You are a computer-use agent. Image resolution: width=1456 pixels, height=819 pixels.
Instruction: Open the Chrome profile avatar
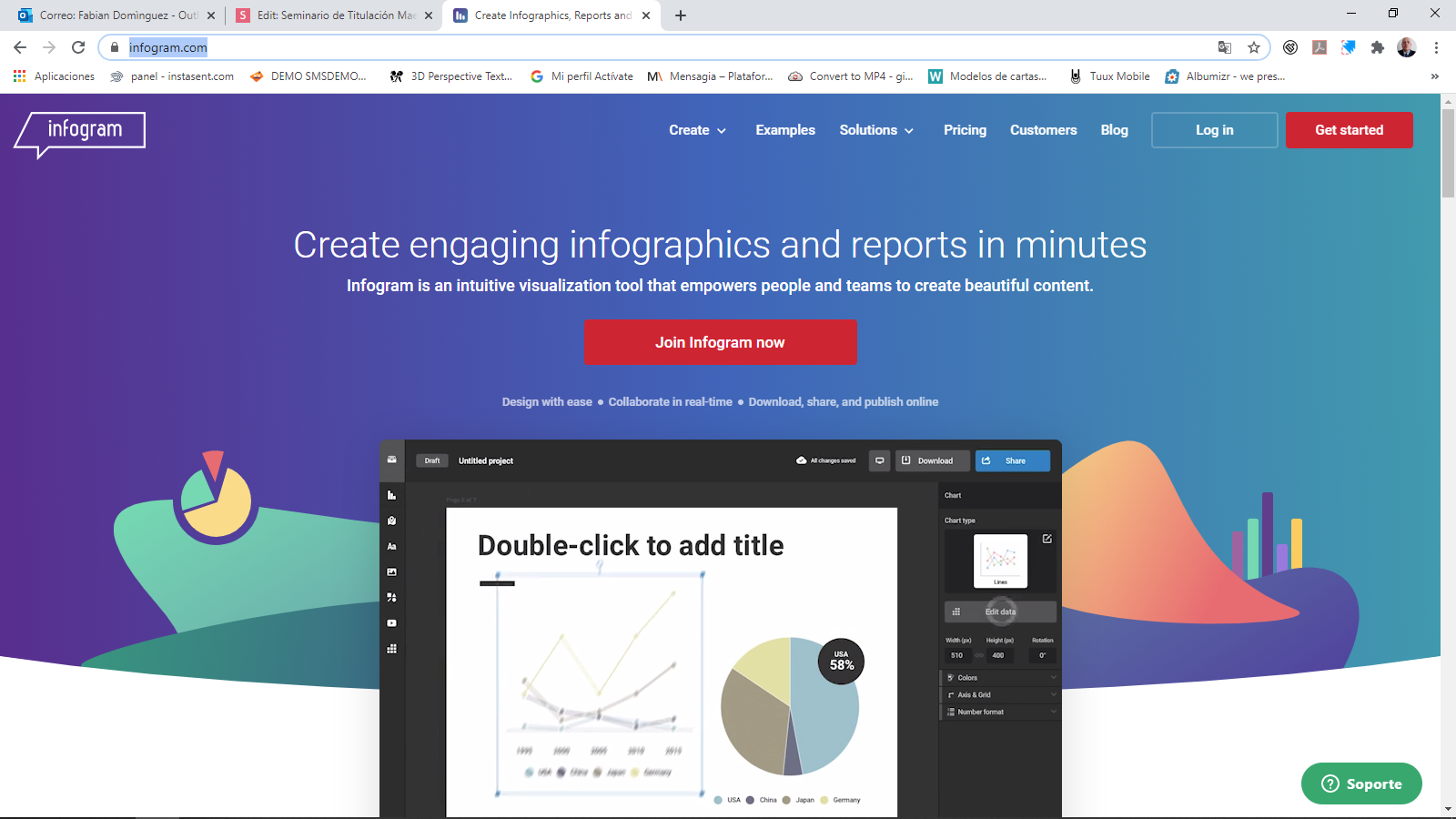click(x=1407, y=47)
